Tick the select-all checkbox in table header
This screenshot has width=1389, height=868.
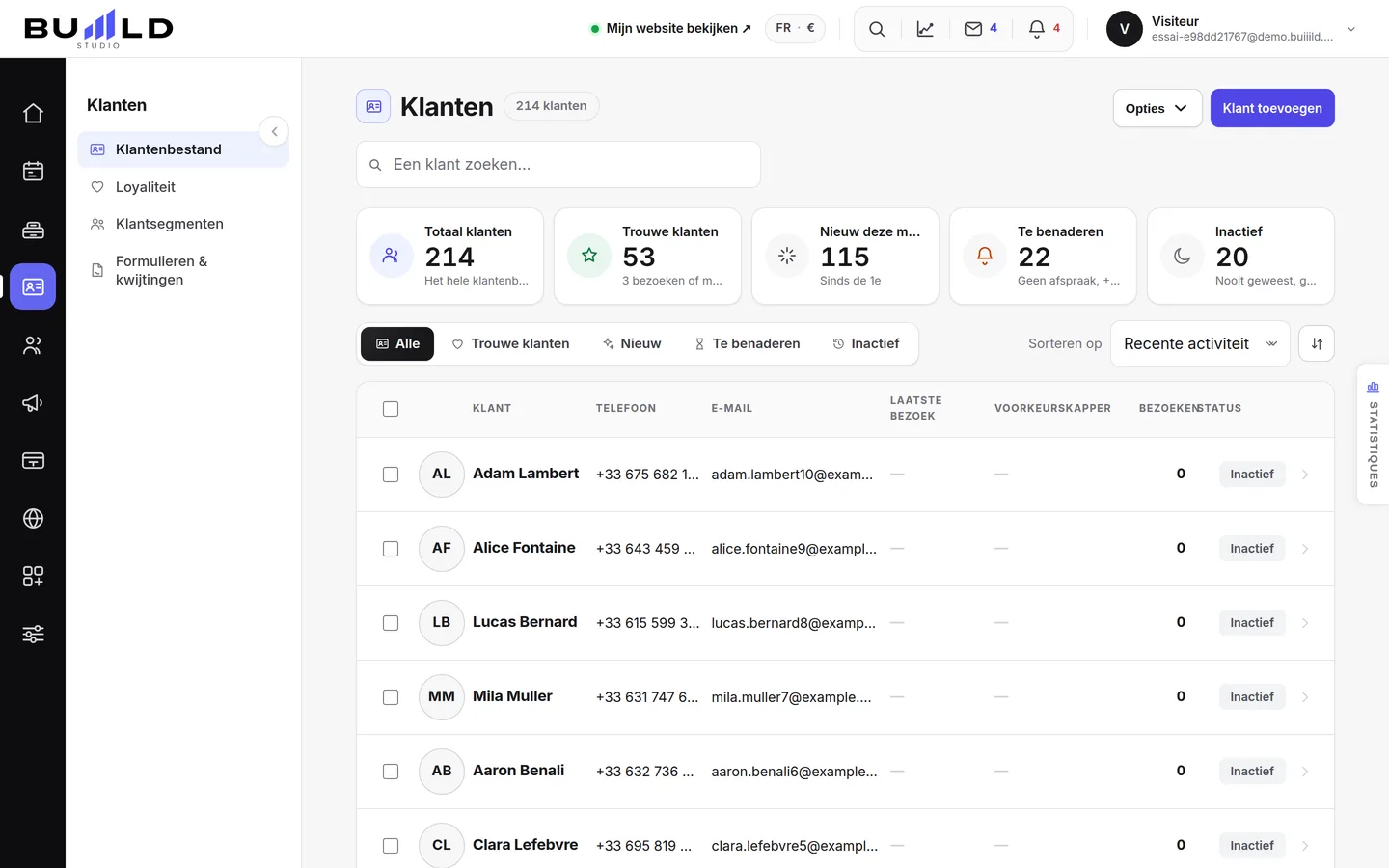click(x=391, y=409)
